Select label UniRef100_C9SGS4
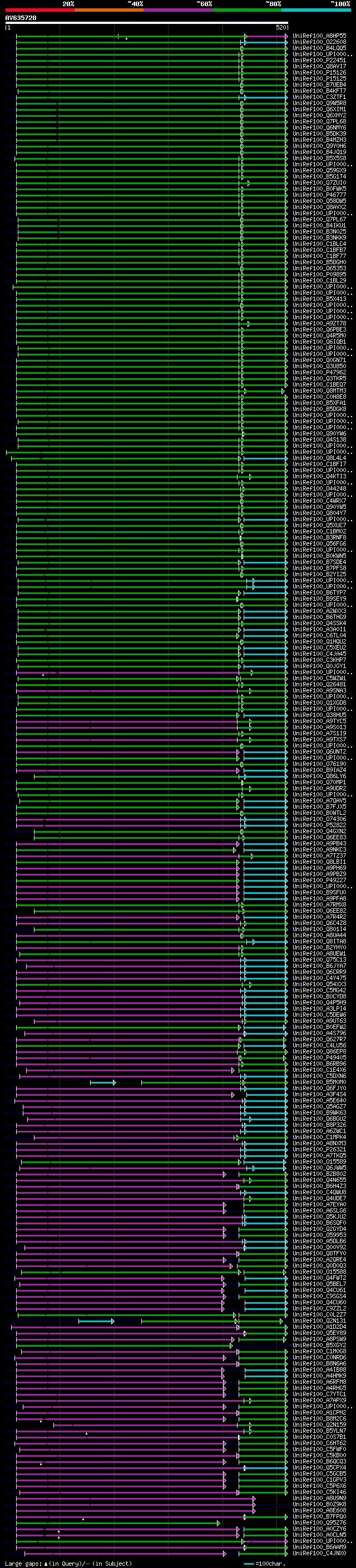The height and width of the screenshot is (1568, 356). [x=319, y=1296]
